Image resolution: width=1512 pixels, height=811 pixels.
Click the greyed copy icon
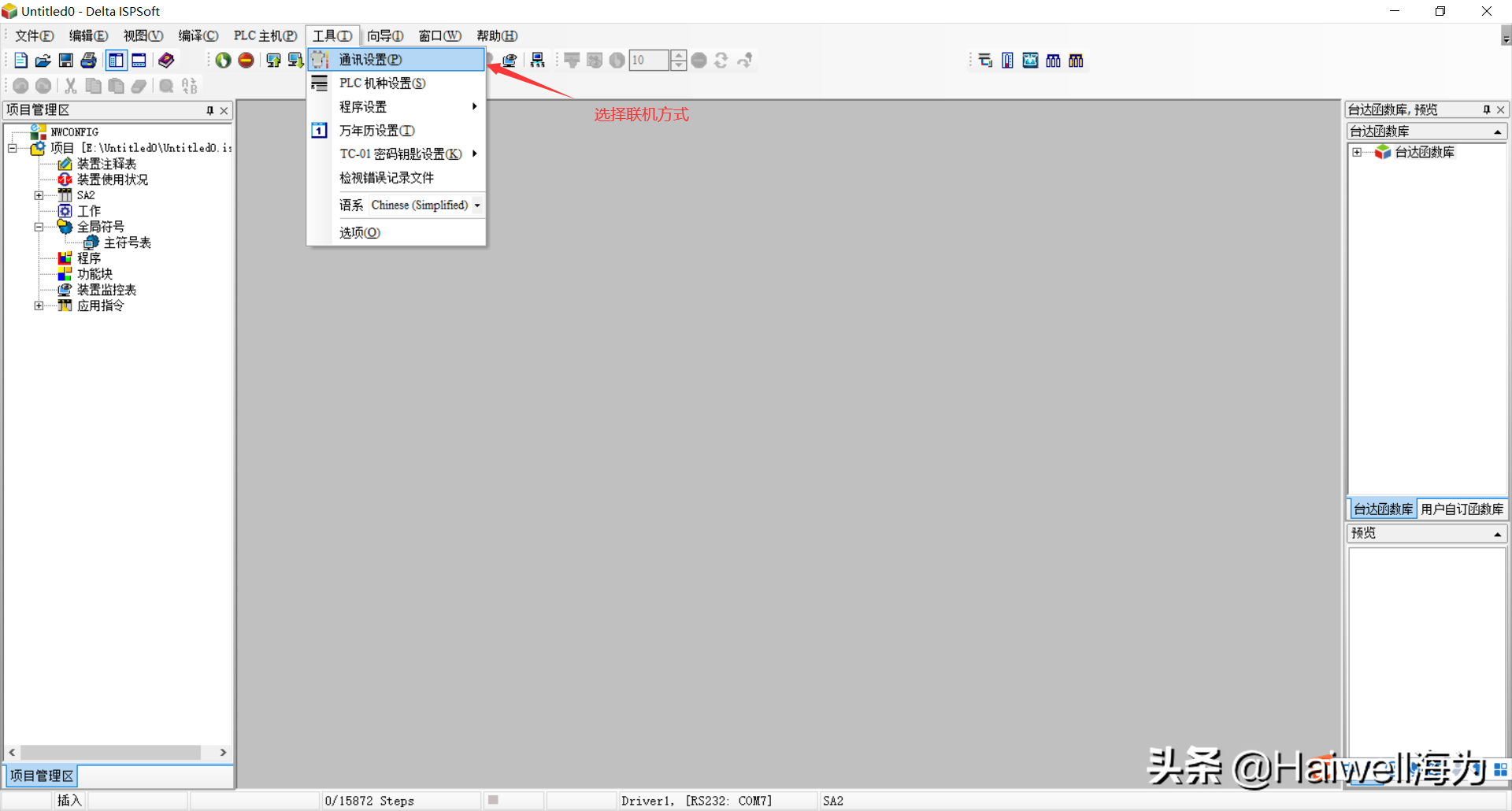(93, 86)
